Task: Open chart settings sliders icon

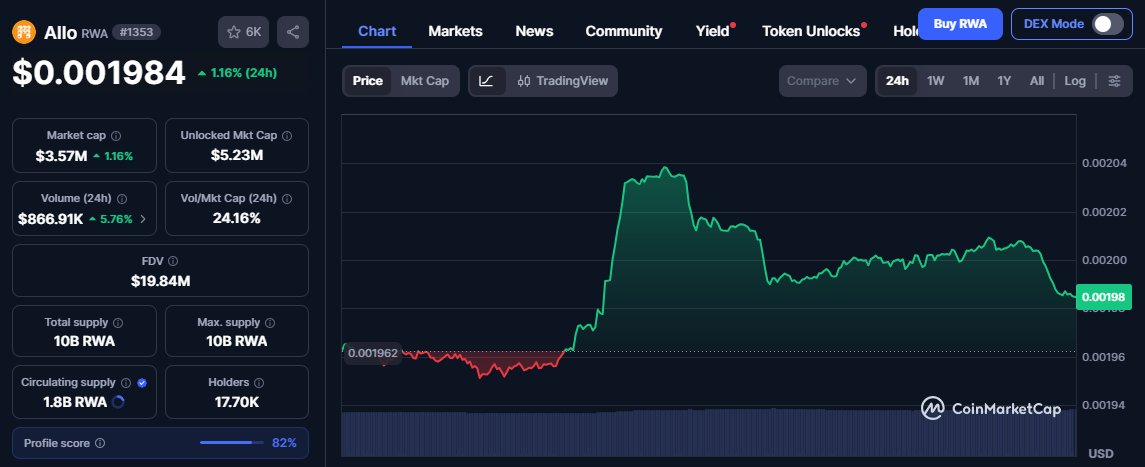Action: tap(1114, 81)
